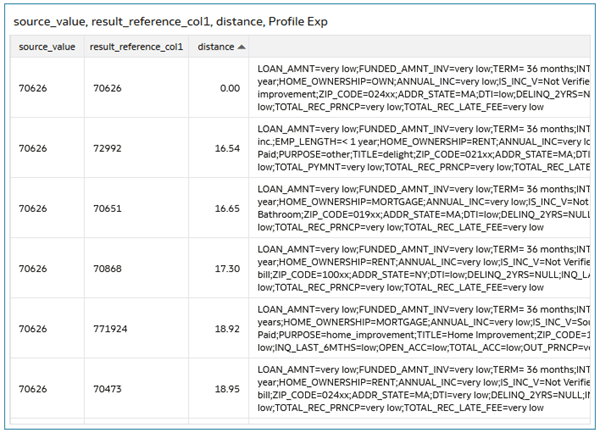Click source_value 70626 in the 18.95 row

point(33,389)
